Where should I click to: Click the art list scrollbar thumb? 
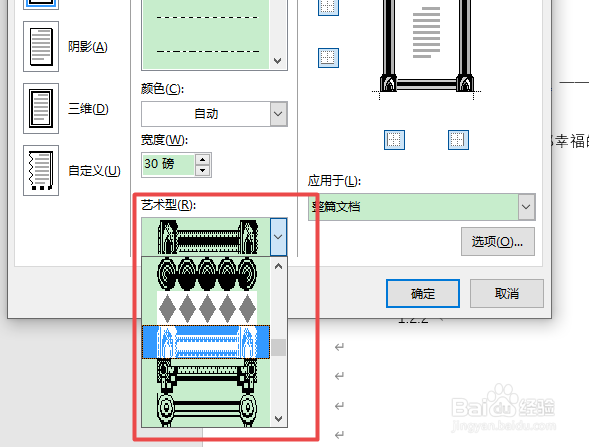278,347
